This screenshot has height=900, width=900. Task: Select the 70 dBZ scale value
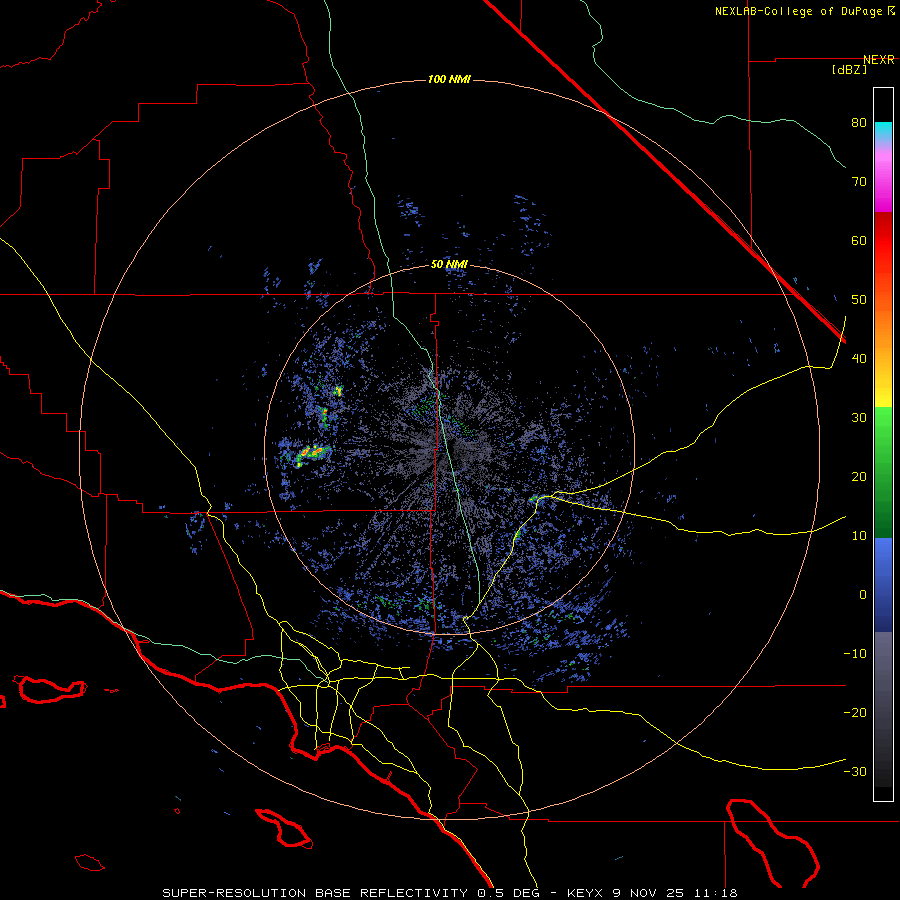859,181
